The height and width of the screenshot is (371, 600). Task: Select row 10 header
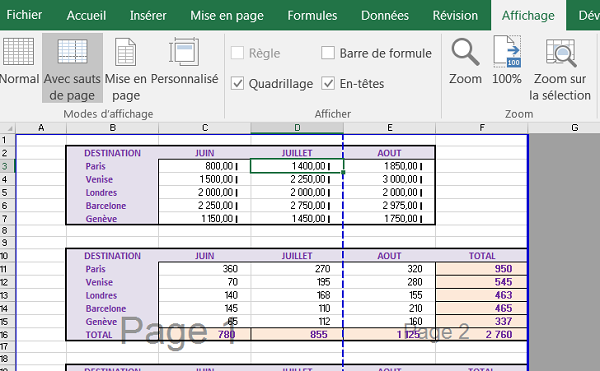tap(8, 255)
